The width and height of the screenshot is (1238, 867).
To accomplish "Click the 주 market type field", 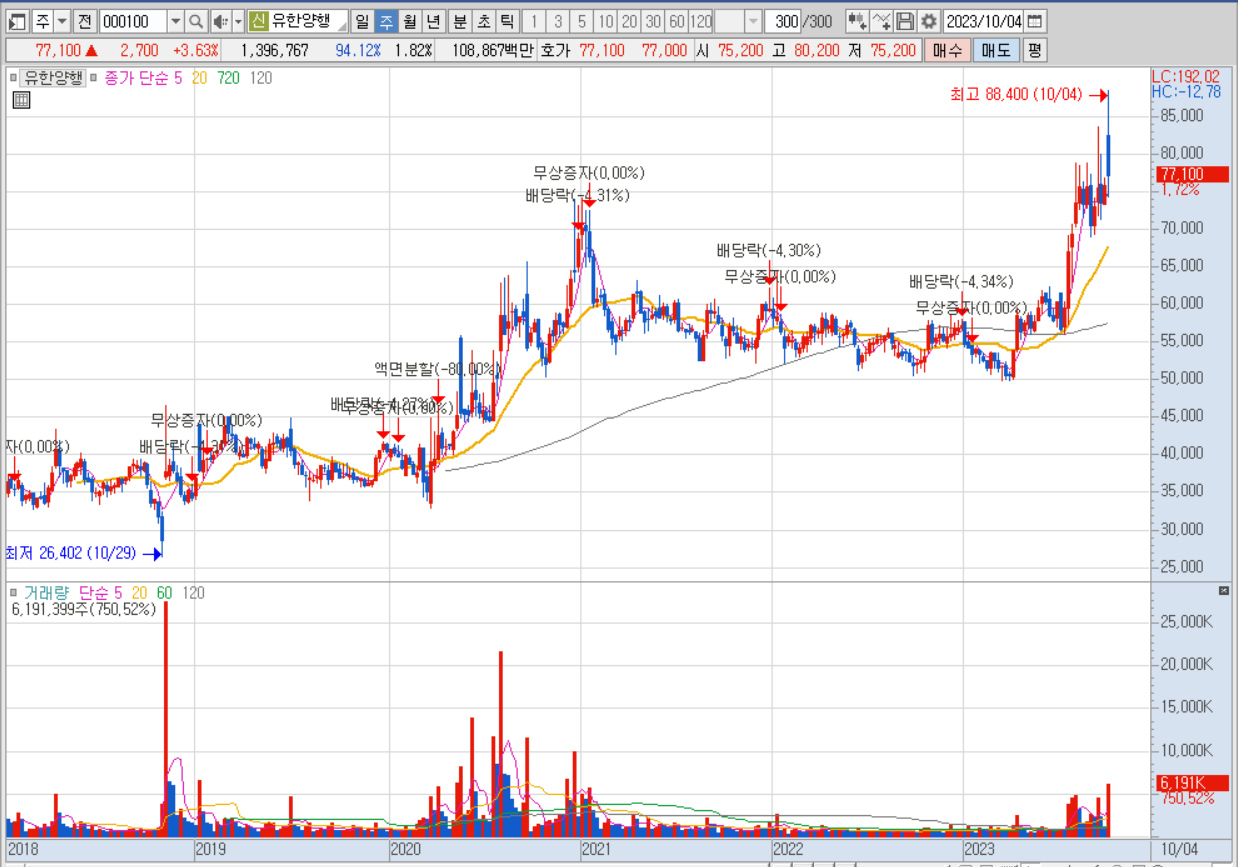I will pyautogui.click(x=42, y=21).
